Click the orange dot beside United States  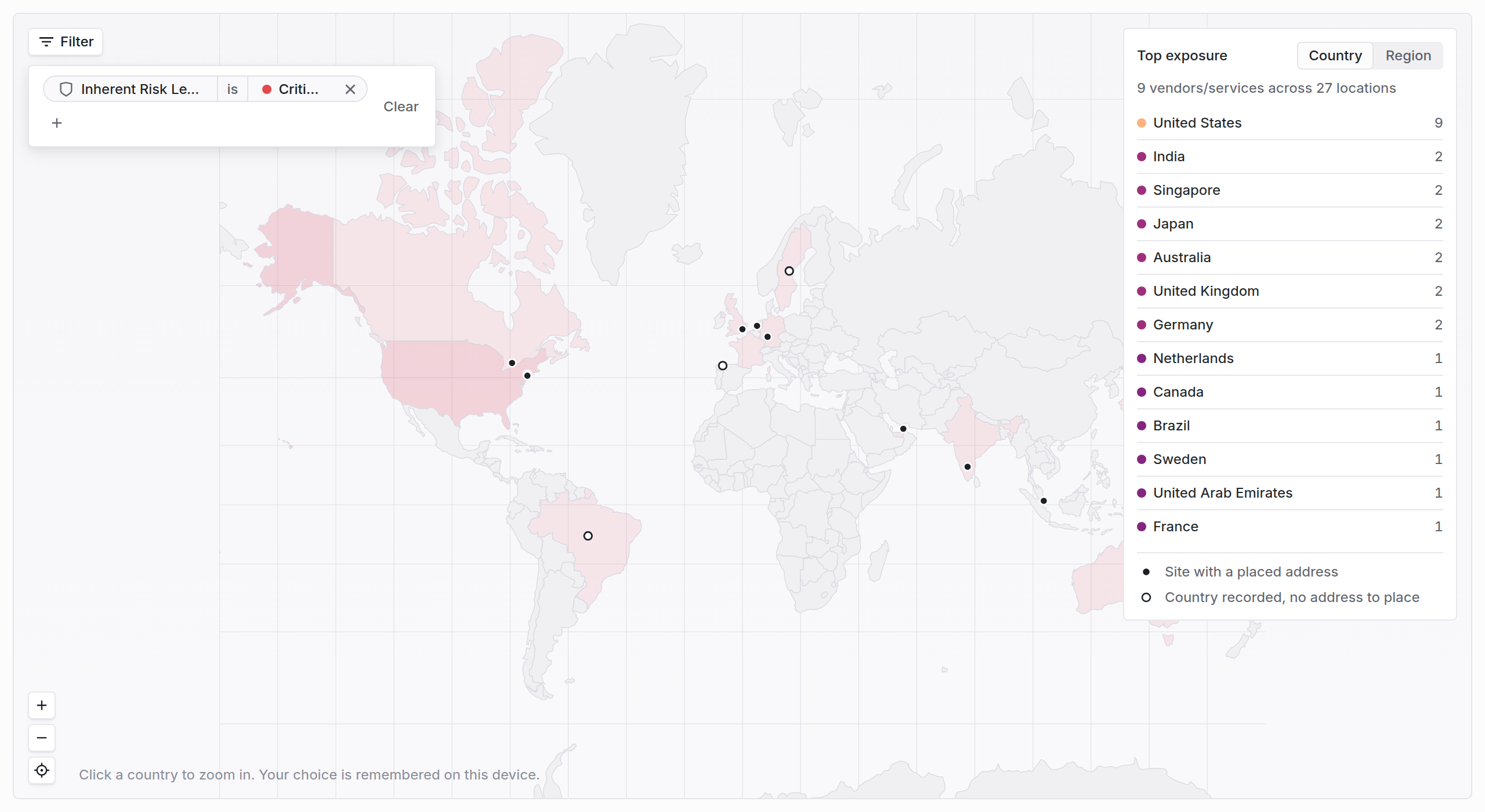click(1142, 123)
